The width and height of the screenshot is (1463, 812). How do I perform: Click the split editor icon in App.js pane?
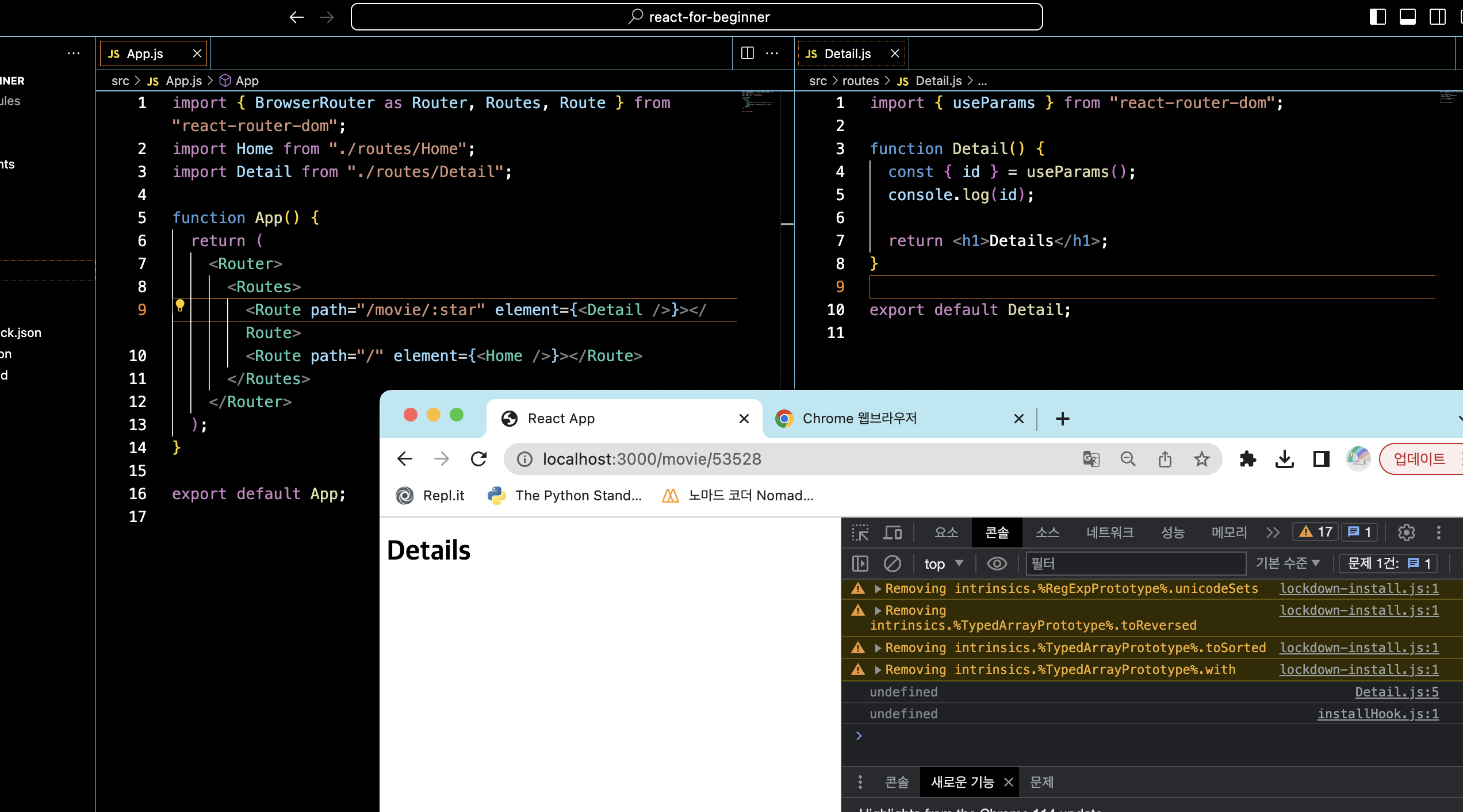[747, 53]
